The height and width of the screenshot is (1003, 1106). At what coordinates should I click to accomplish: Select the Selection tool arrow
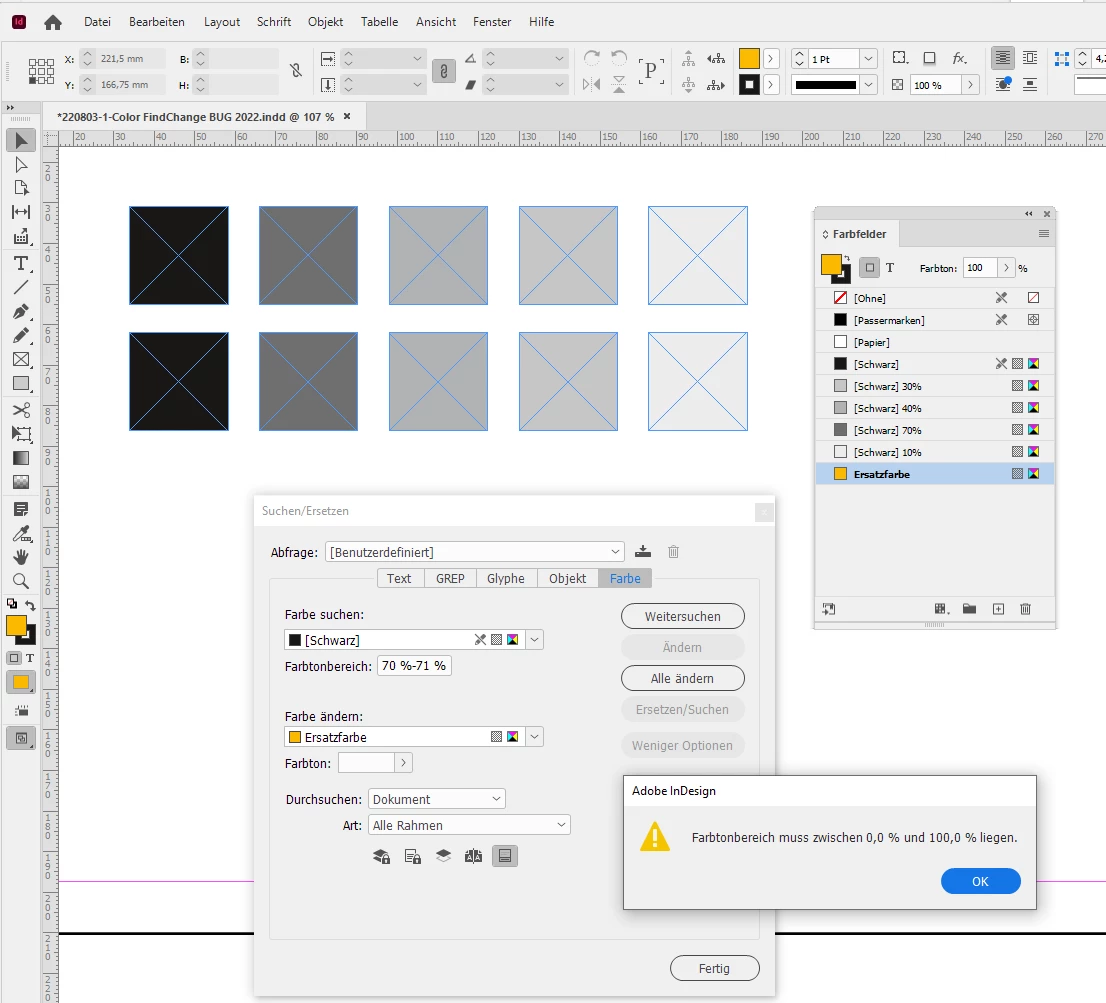[x=21, y=140]
